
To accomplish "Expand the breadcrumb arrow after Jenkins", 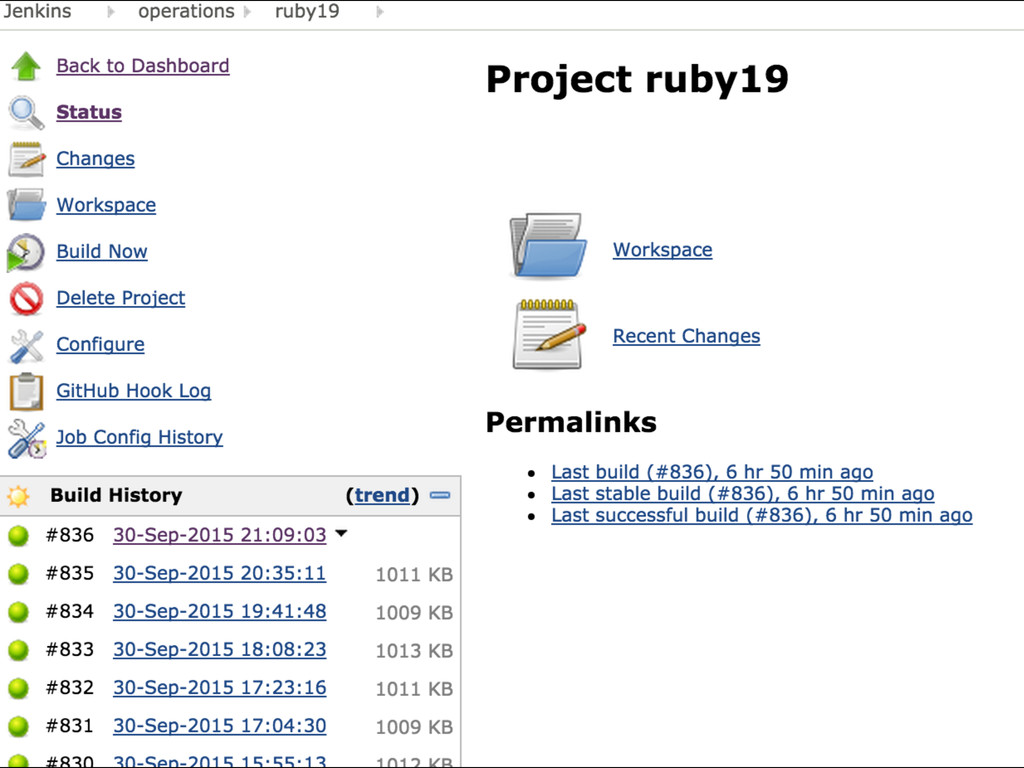I will [111, 13].
